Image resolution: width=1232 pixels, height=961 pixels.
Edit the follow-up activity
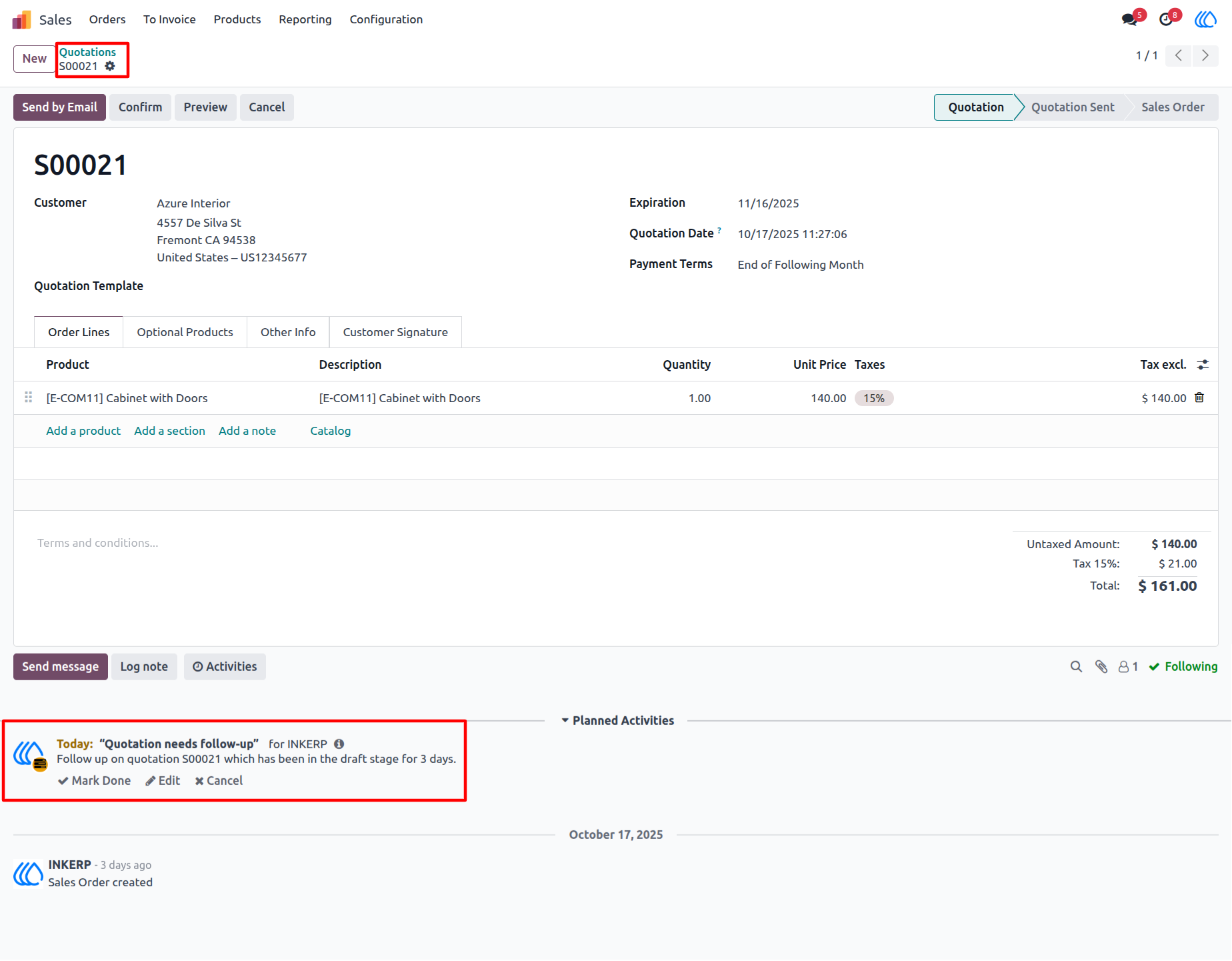coord(163,781)
